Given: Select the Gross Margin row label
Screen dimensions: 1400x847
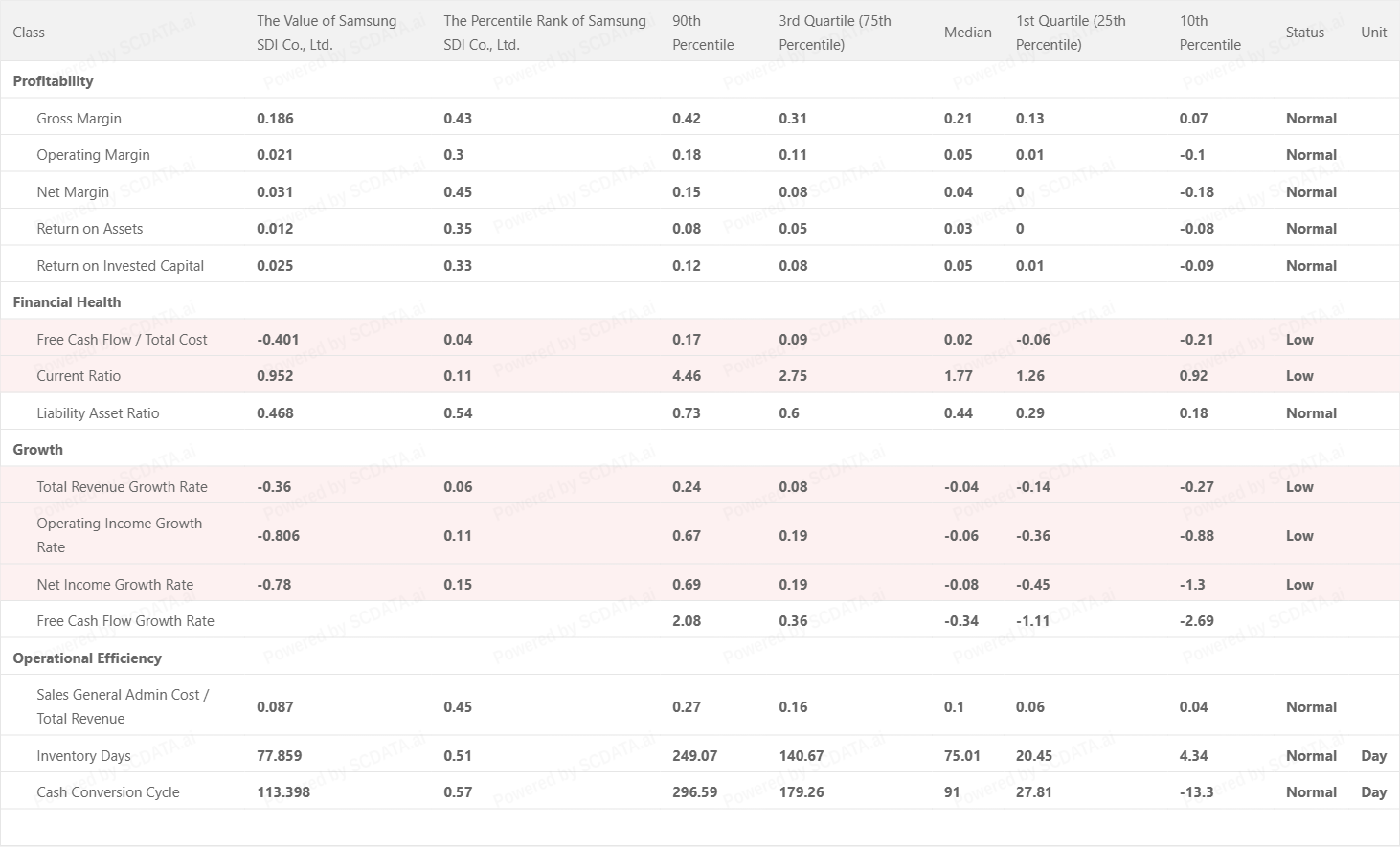Looking at the screenshot, I should click(x=79, y=119).
